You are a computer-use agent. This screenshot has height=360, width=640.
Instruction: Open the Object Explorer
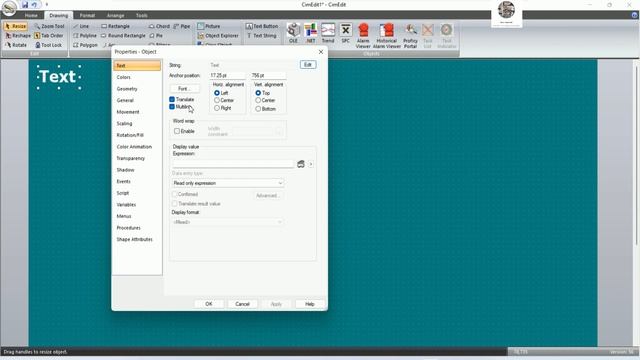tap(218, 36)
